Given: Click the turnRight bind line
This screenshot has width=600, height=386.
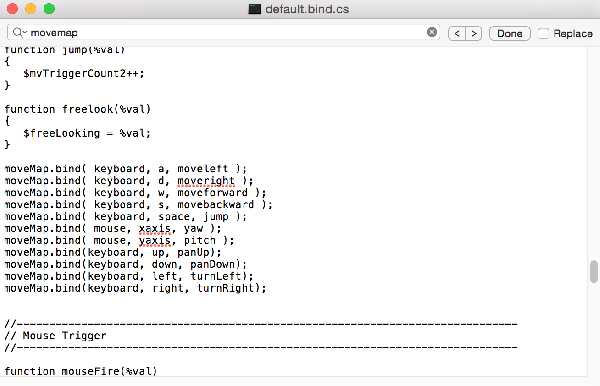Looking at the screenshot, I should click(x=135, y=288).
